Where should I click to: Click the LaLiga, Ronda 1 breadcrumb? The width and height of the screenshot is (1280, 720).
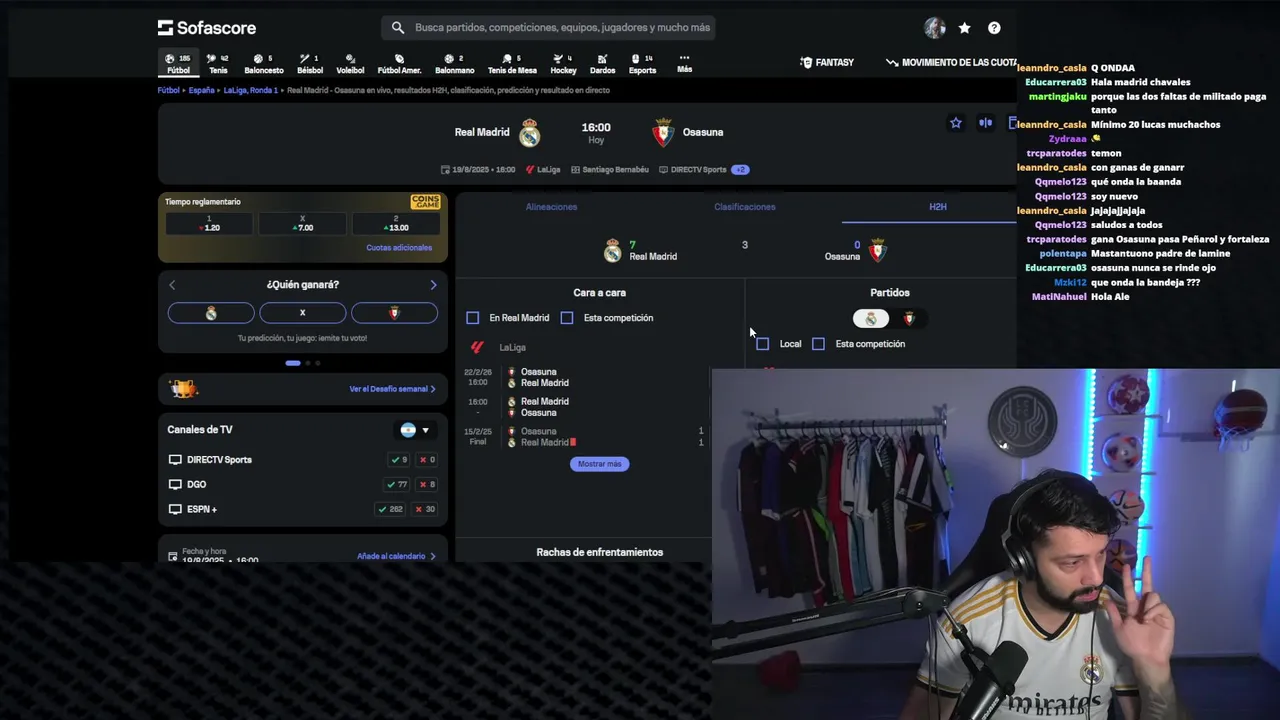coord(251,90)
